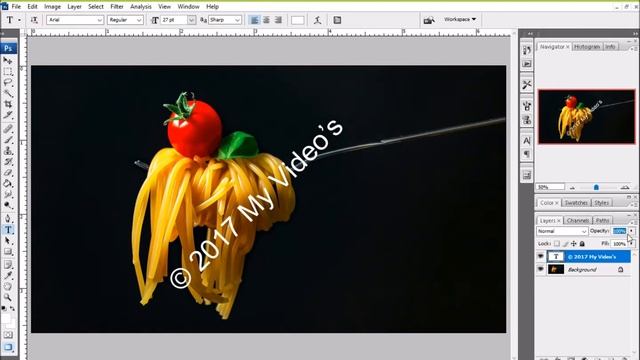The image size is (640, 360).
Task: Switch to the Histogram tab
Action: click(587, 47)
